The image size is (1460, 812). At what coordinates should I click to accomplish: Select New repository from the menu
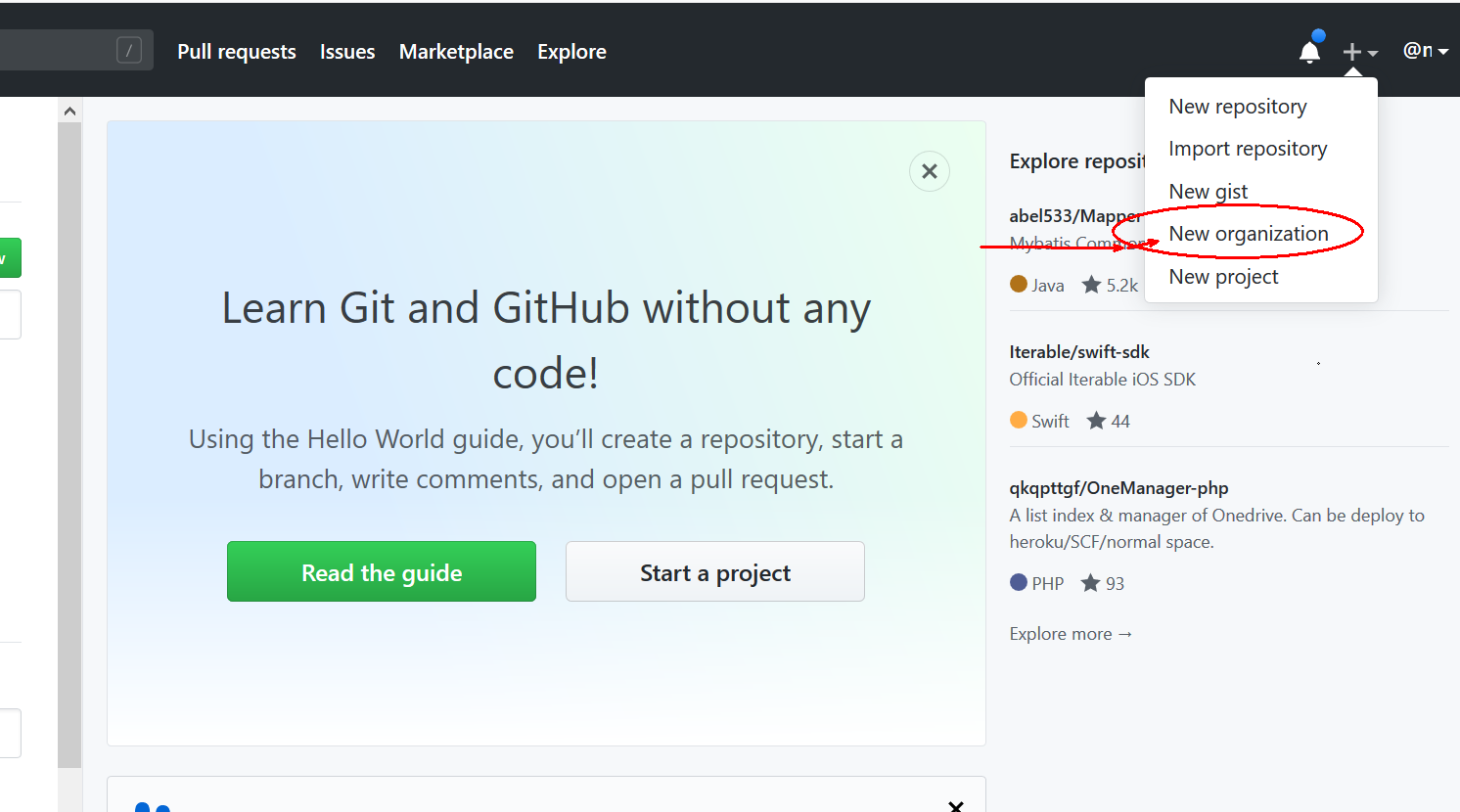coord(1237,106)
